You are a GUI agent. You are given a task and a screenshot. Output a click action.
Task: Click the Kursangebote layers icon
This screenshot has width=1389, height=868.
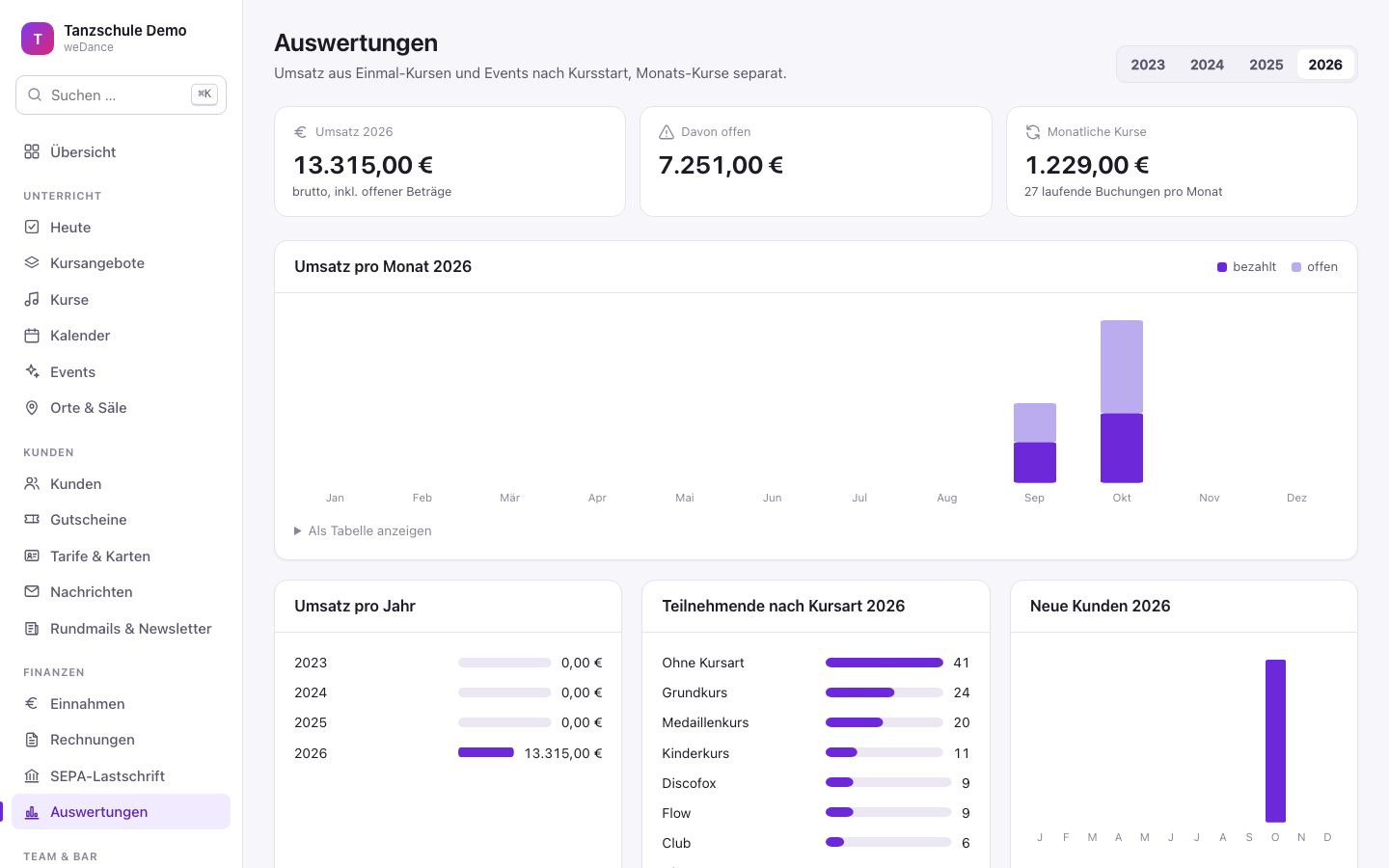32,262
